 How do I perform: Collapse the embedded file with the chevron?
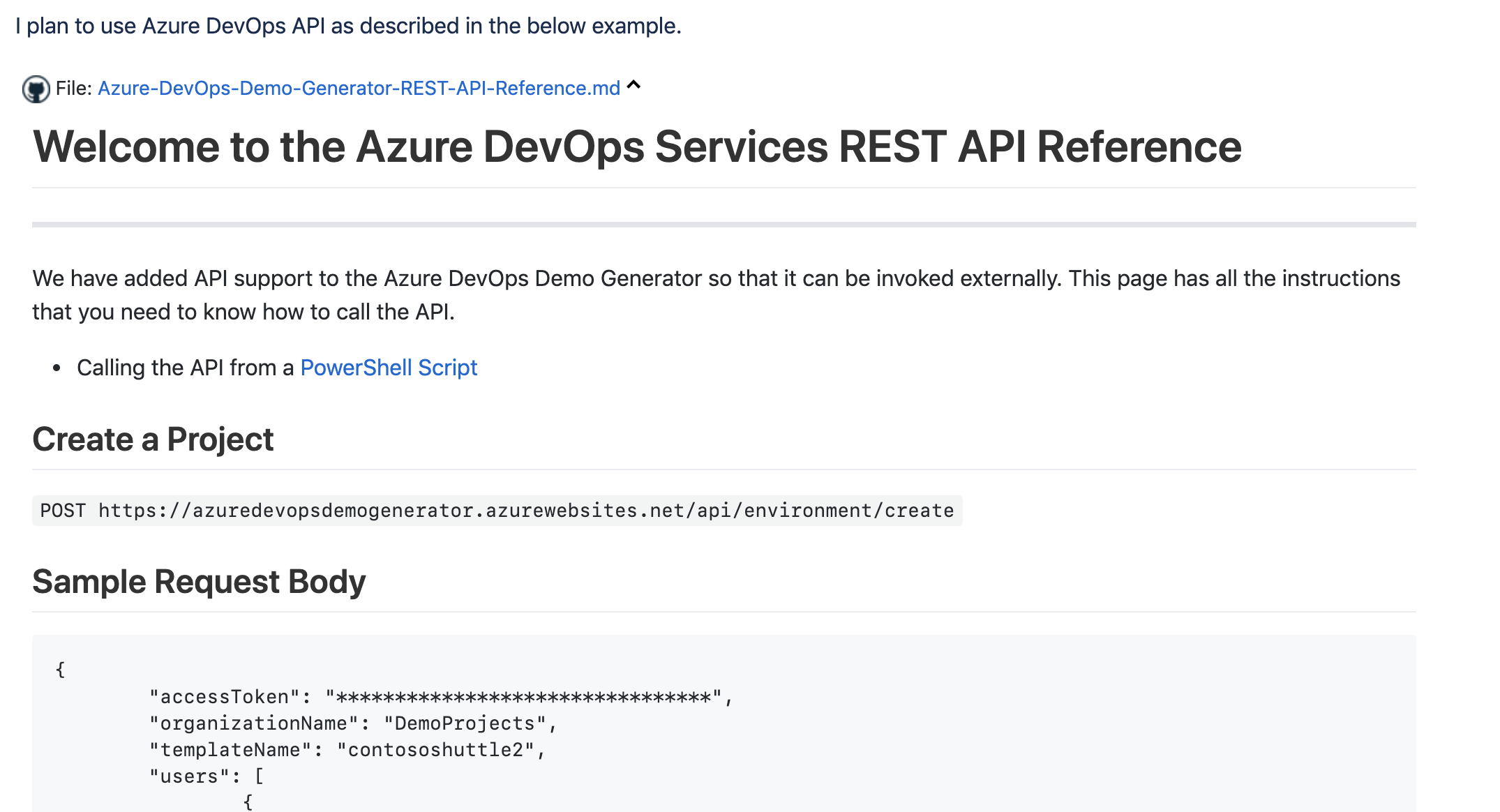click(x=633, y=86)
